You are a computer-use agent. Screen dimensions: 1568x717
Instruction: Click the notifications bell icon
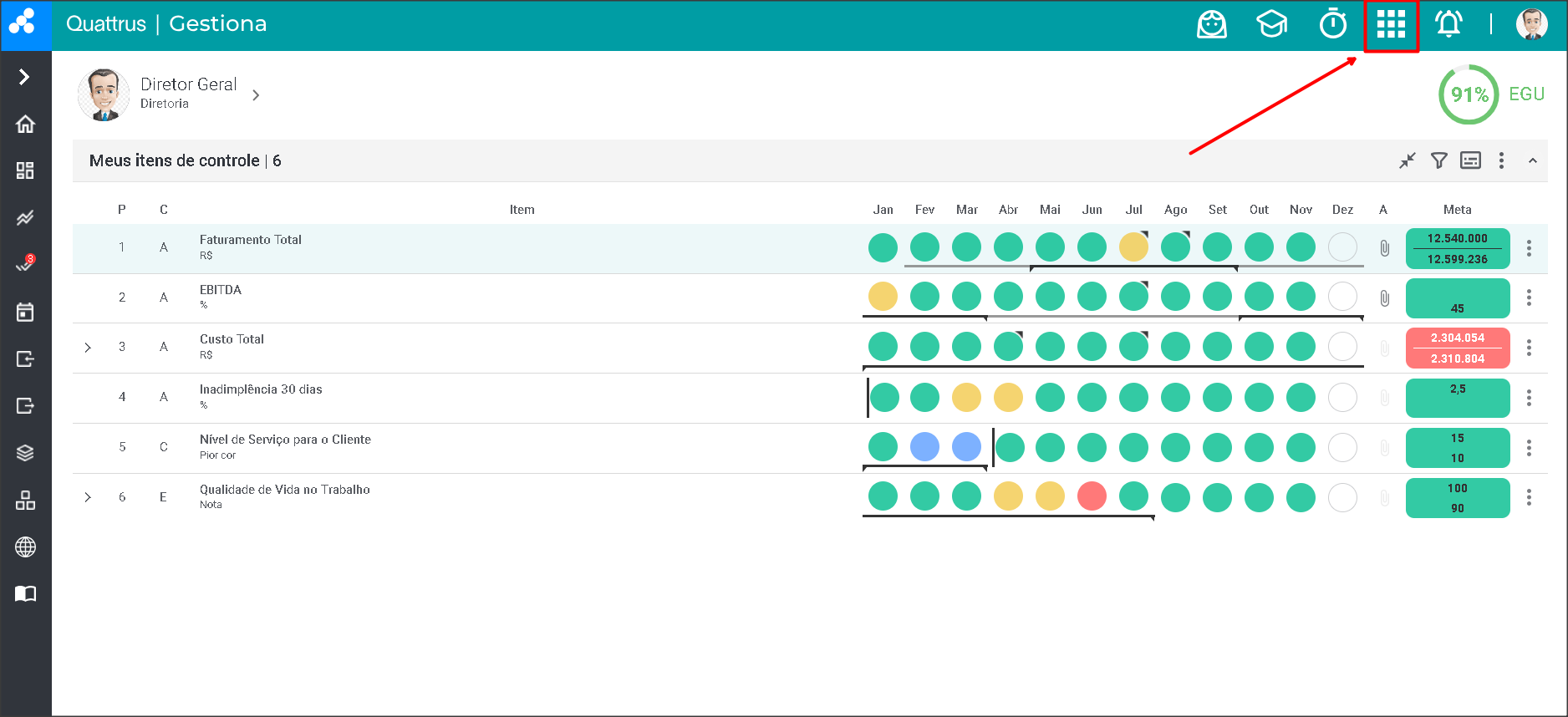[x=1448, y=24]
